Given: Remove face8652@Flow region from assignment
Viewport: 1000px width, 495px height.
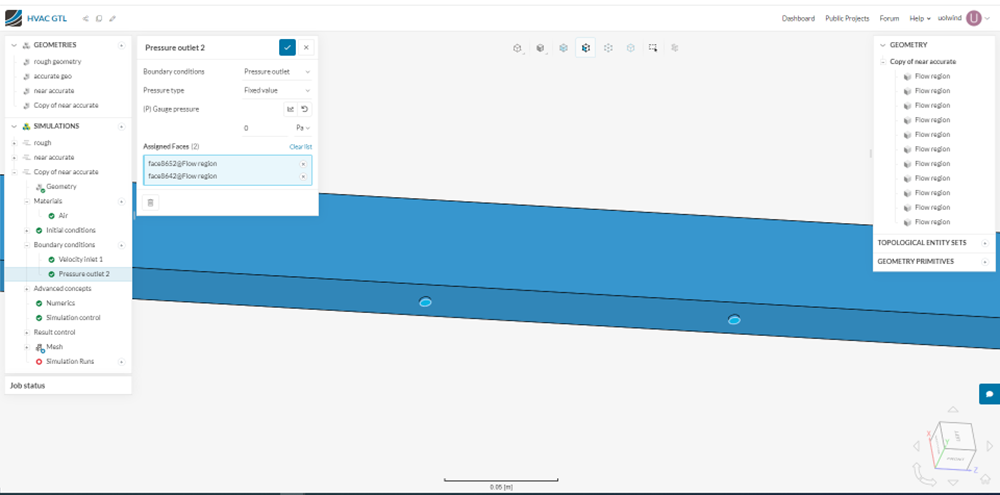Looking at the screenshot, I should (303, 164).
